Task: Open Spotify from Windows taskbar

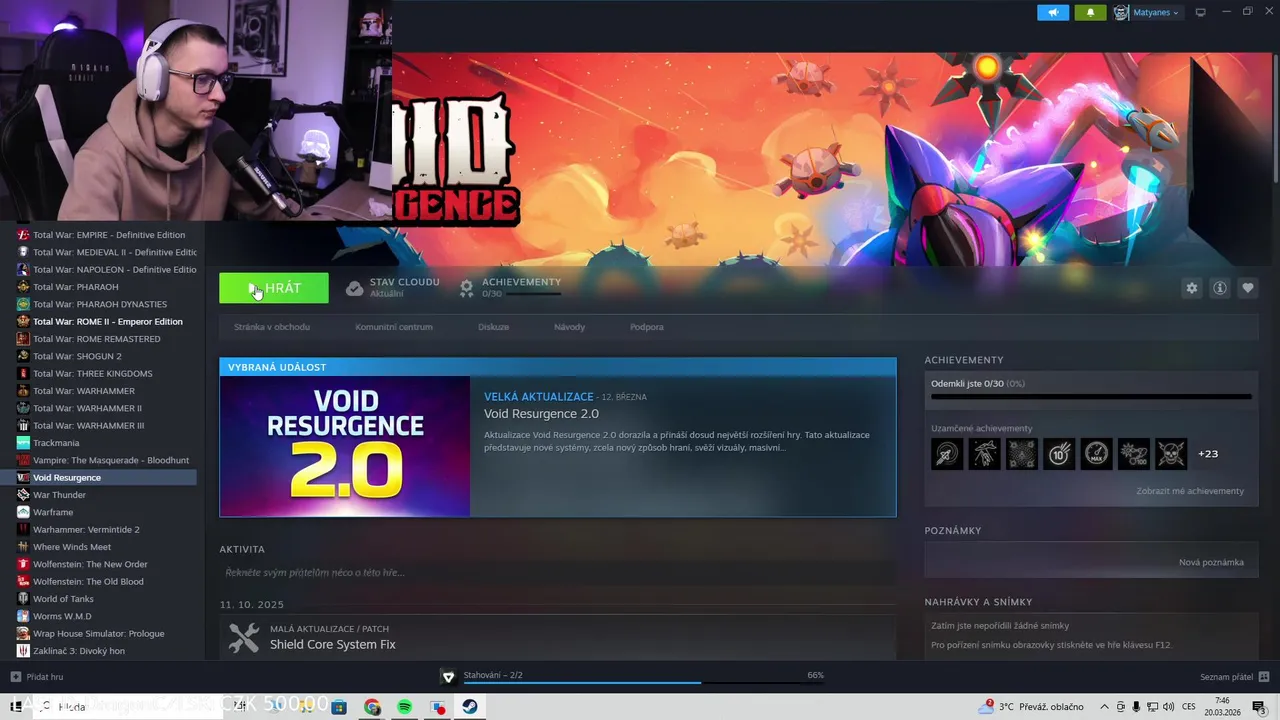Action: click(x=405, y=707)
